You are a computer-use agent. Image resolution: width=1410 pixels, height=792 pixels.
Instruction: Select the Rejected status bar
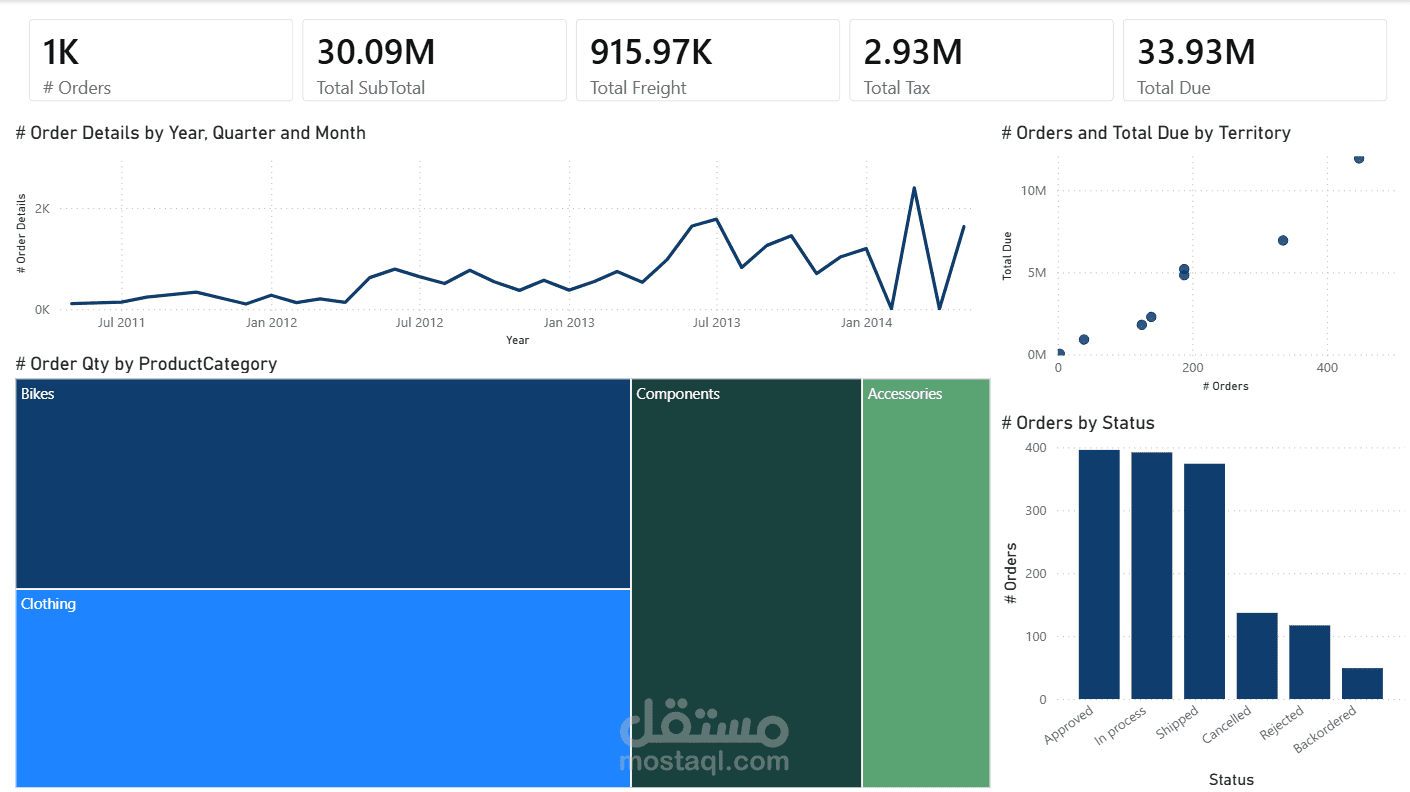(x=1309, y=662)
